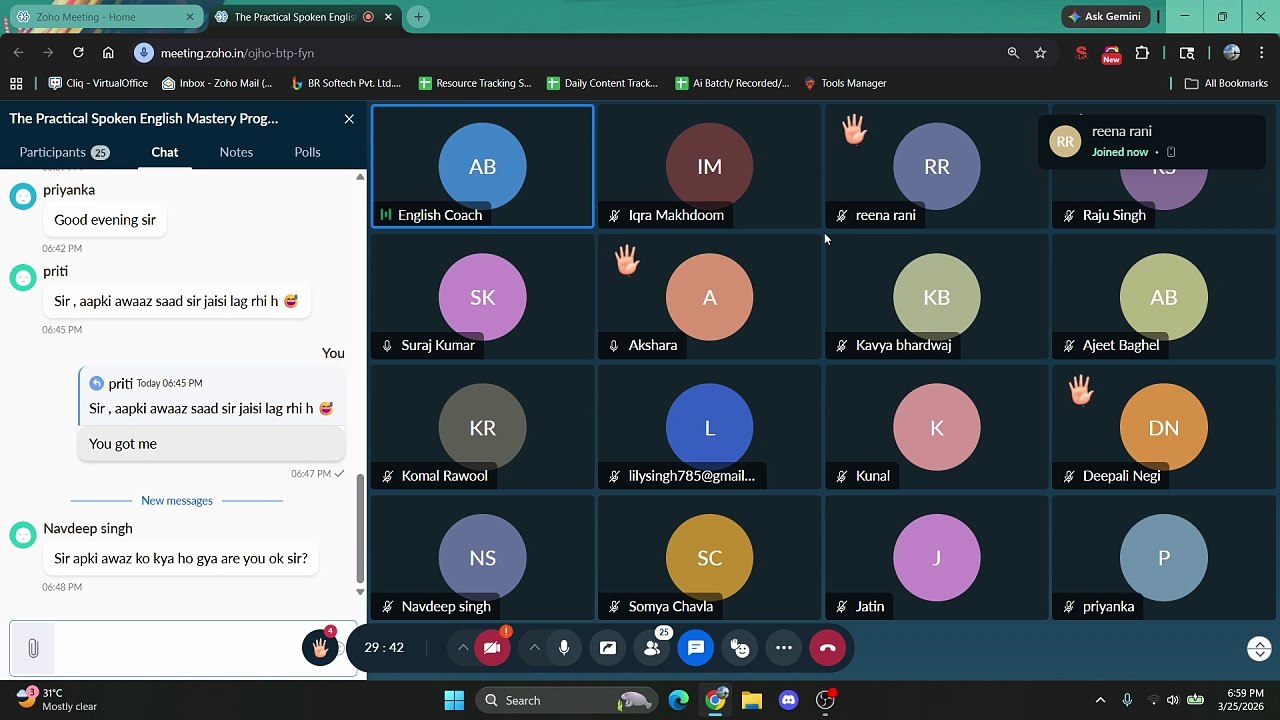Select the Chat tab
Viewport: 1280px width, 720px height.
tap(165, 152)
